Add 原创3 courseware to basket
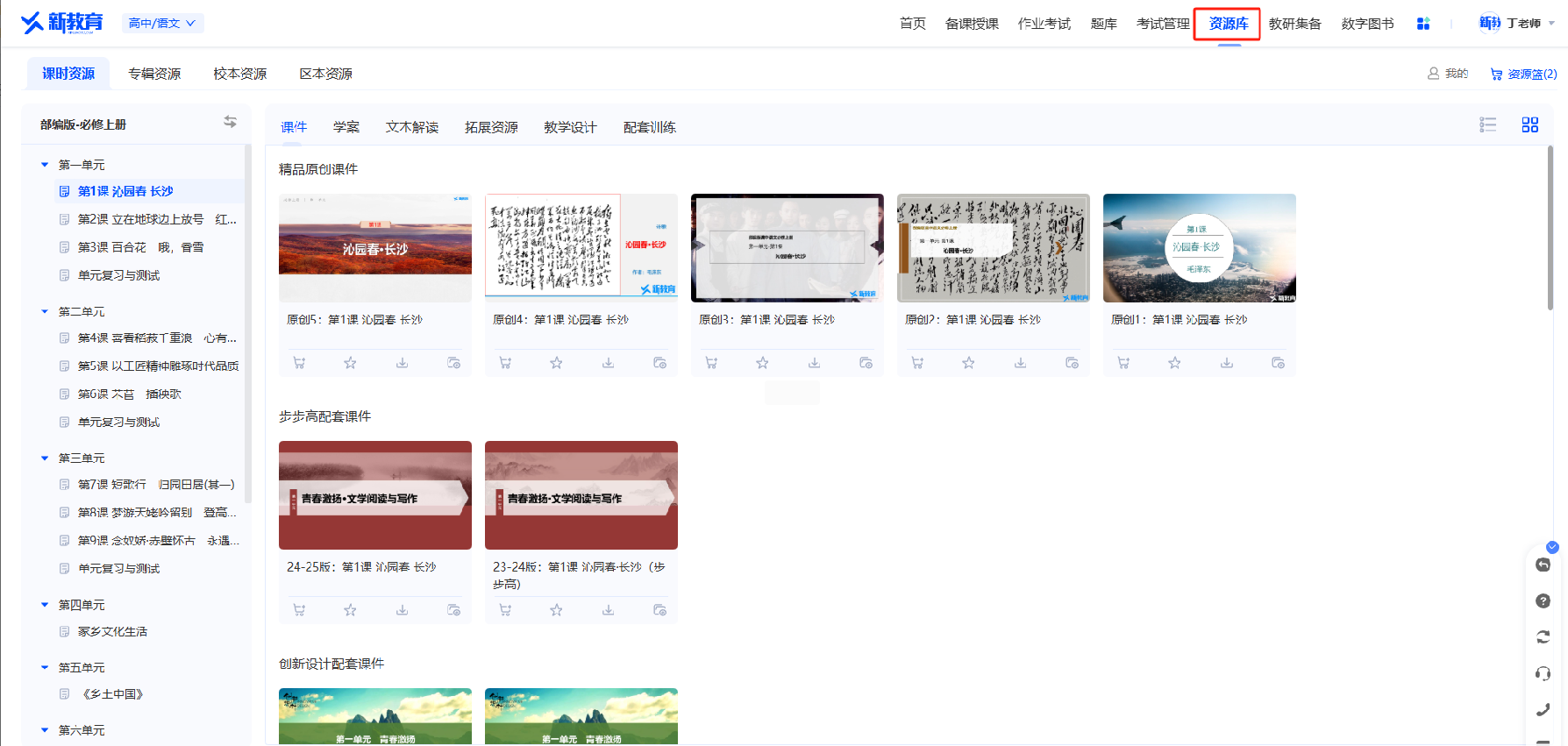 tap(711, 363)
